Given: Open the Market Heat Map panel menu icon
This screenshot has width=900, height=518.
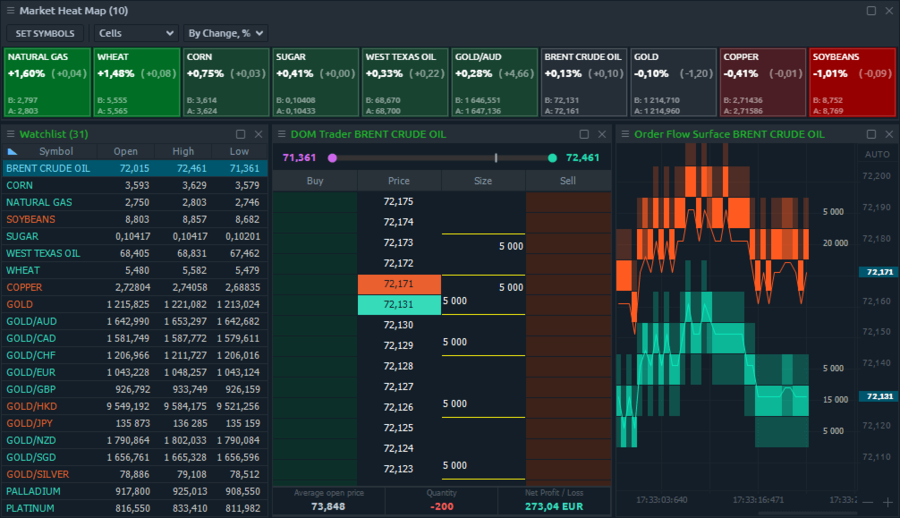Looking at the screenshot, I should click(10, 11).
